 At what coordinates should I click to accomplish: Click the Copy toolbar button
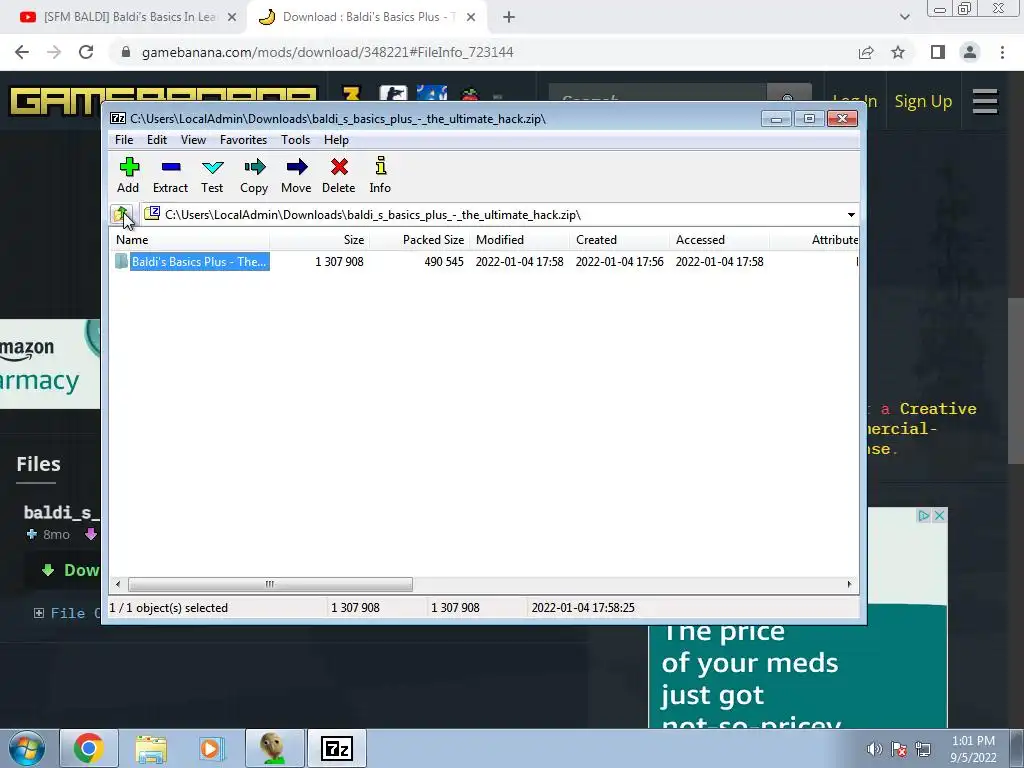(254, 175)
